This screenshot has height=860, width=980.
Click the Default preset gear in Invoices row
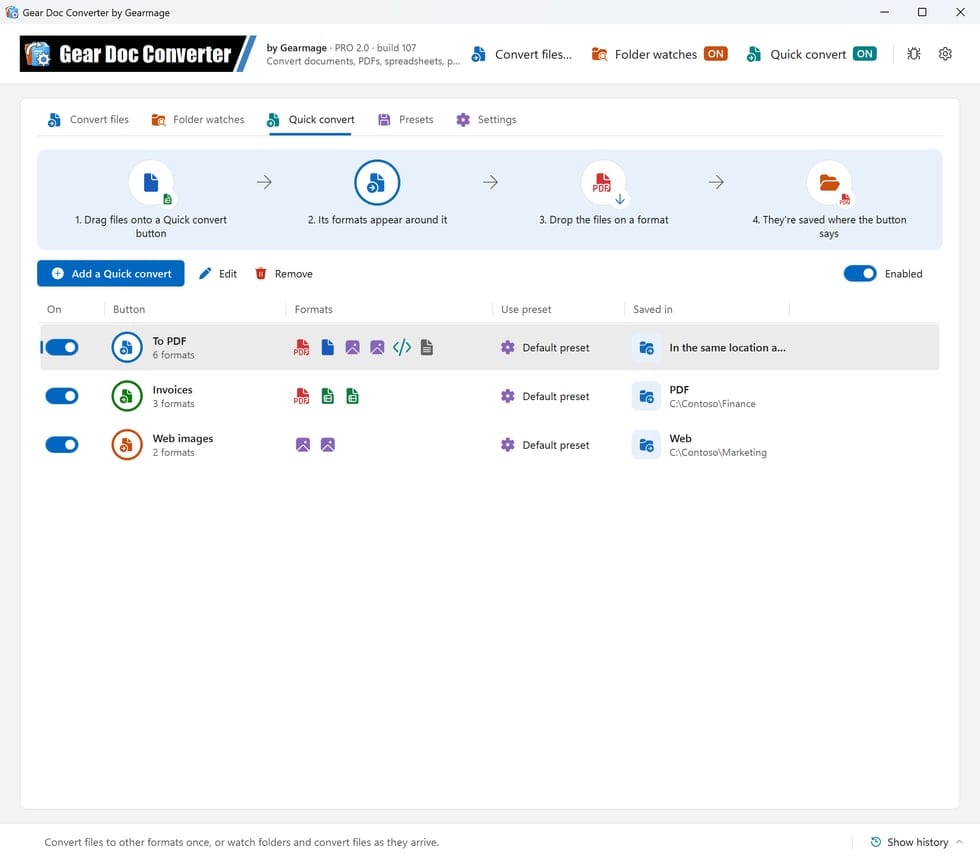(x=508, y=396)
